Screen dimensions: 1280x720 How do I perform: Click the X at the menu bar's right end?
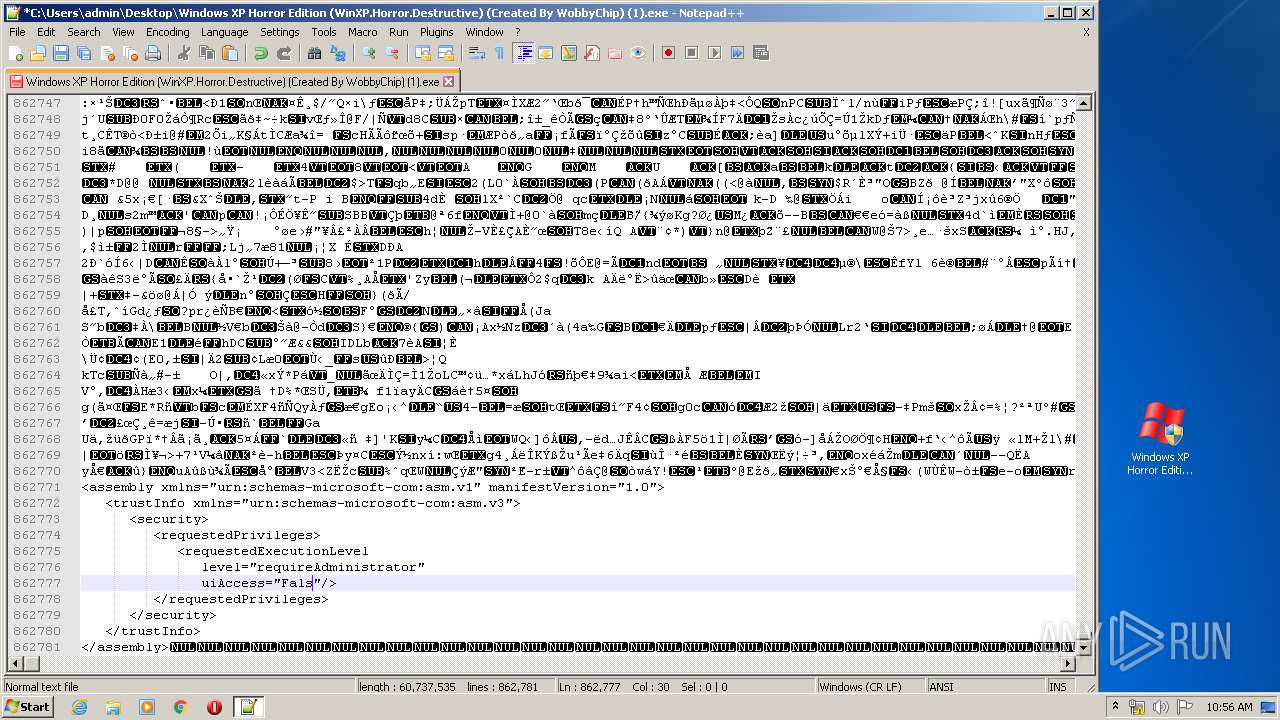click(x=1087, y=32)
